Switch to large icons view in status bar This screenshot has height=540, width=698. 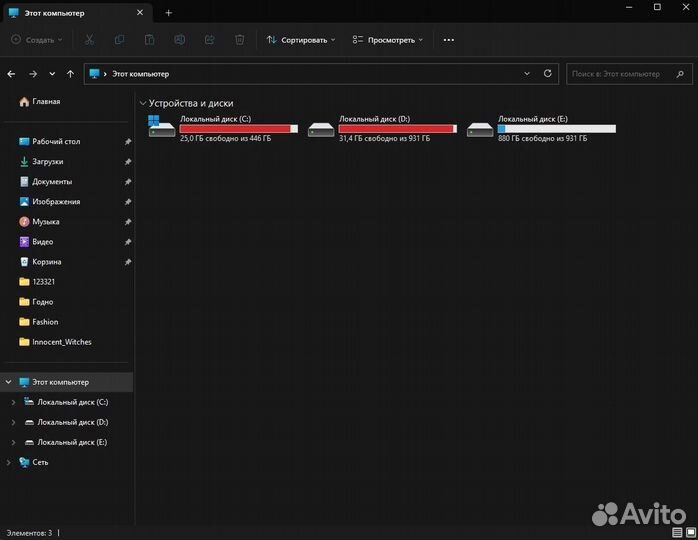coord(690,532)
